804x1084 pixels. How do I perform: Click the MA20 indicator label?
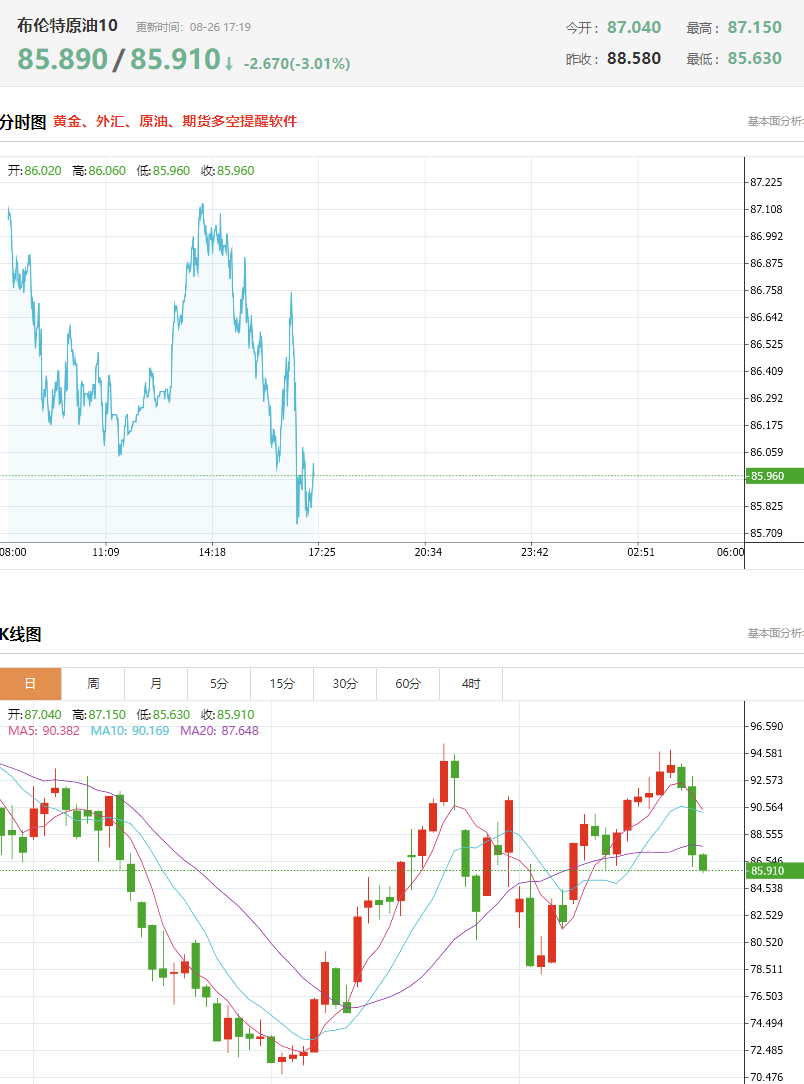[219, 731]
